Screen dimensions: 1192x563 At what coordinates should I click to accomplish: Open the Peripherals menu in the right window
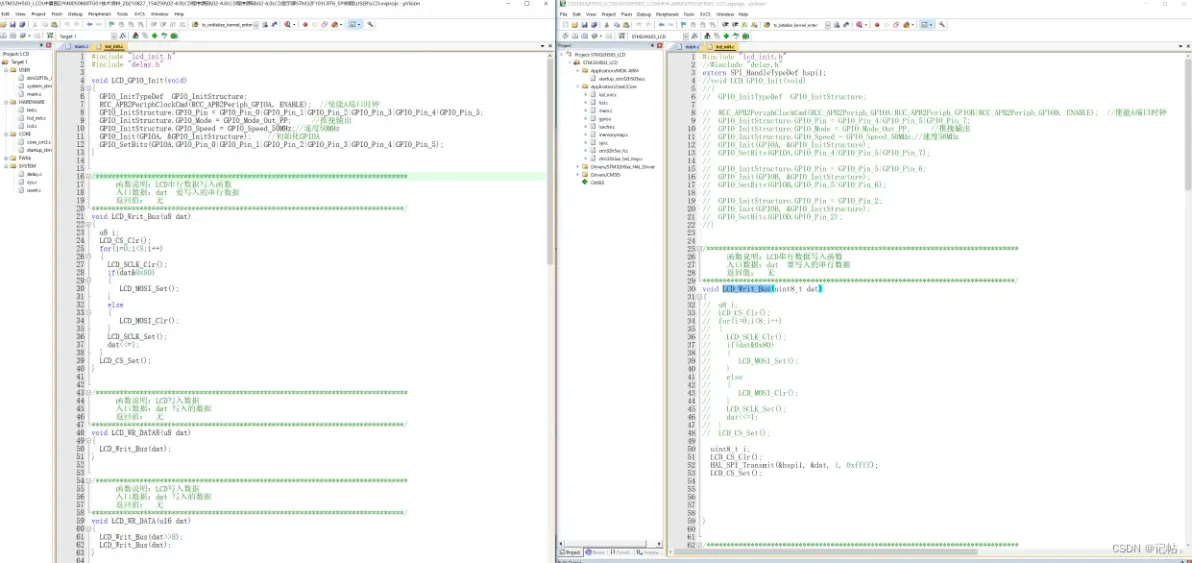(666, 14)
